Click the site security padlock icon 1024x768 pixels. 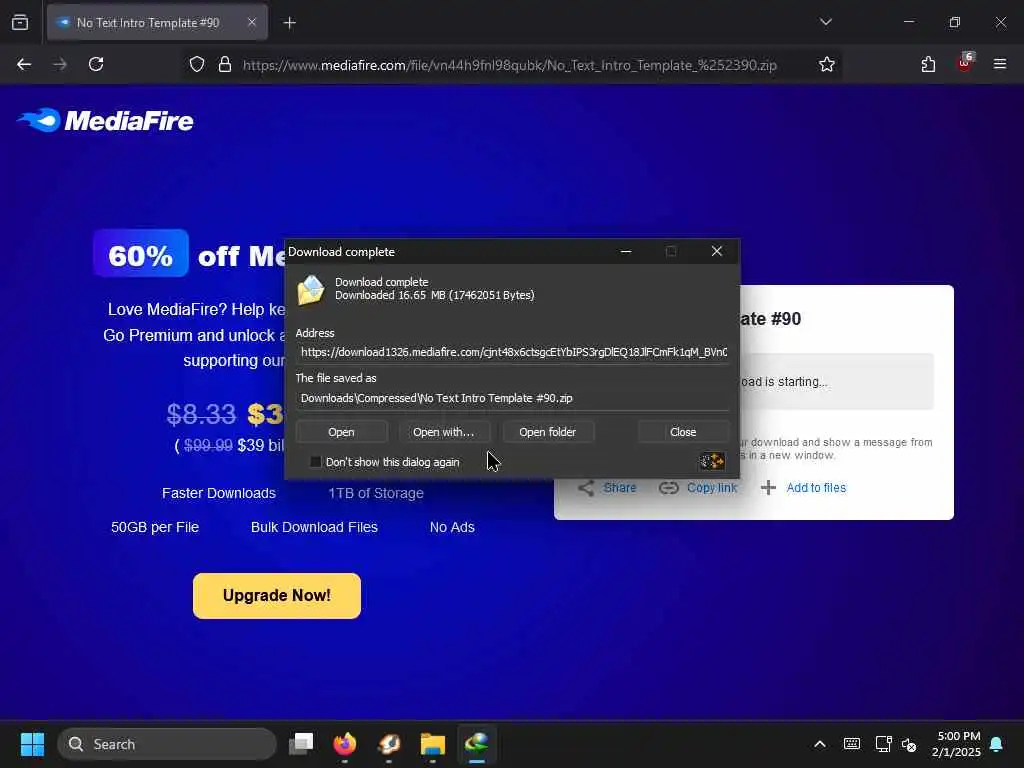(x=225, y=64)
